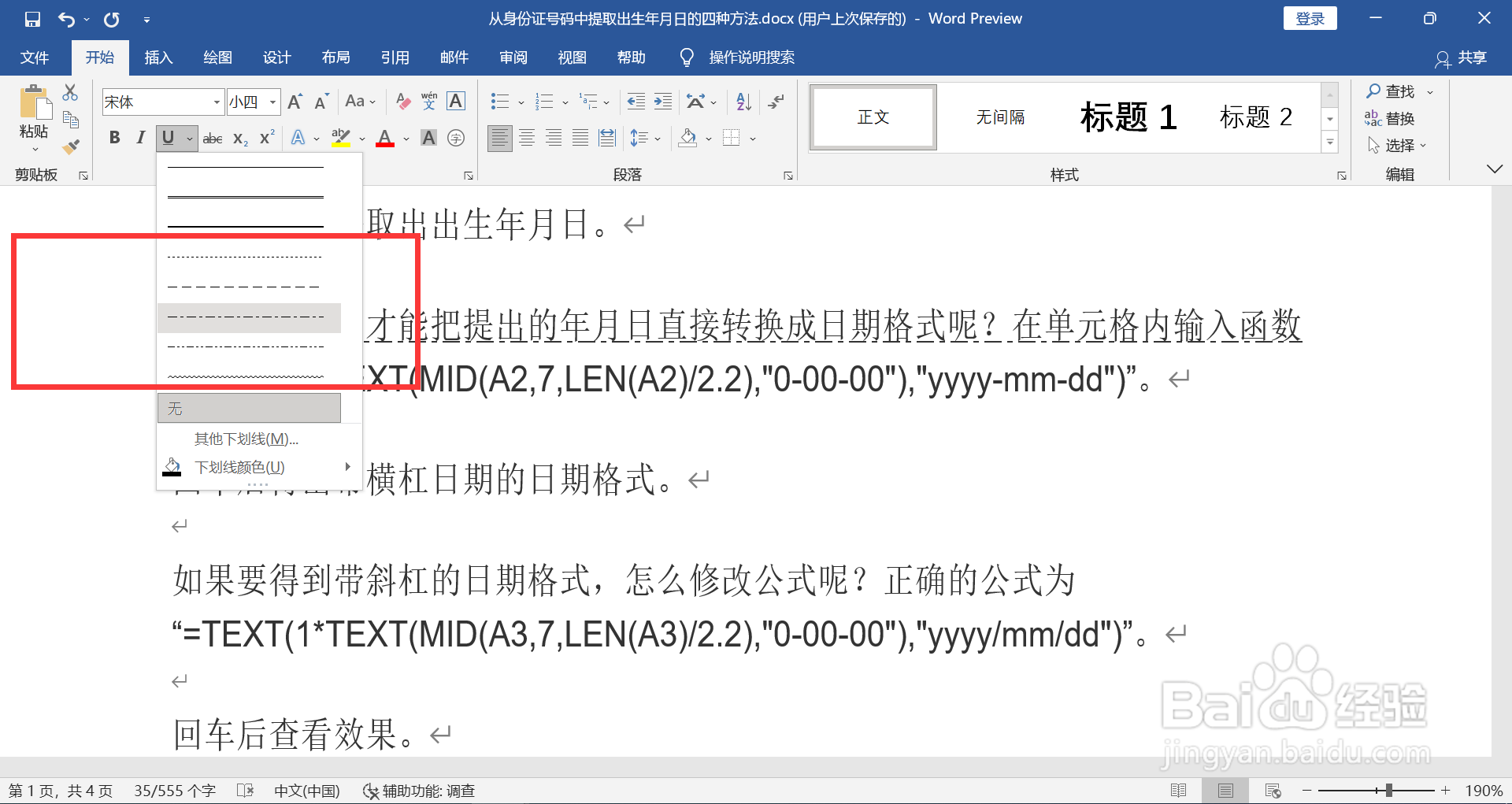Increase paragraph indent
The width and height of the screenshot is (1512, 804).
[663, 101]
